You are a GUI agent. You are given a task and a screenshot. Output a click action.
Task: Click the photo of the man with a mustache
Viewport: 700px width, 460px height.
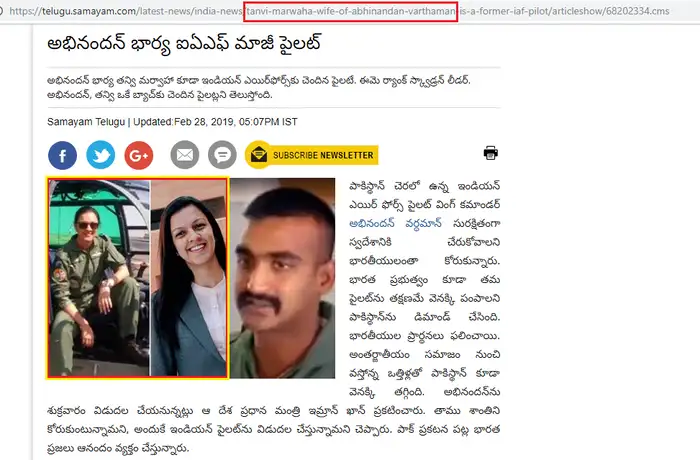pyautogui.click(x=283, y=278)
